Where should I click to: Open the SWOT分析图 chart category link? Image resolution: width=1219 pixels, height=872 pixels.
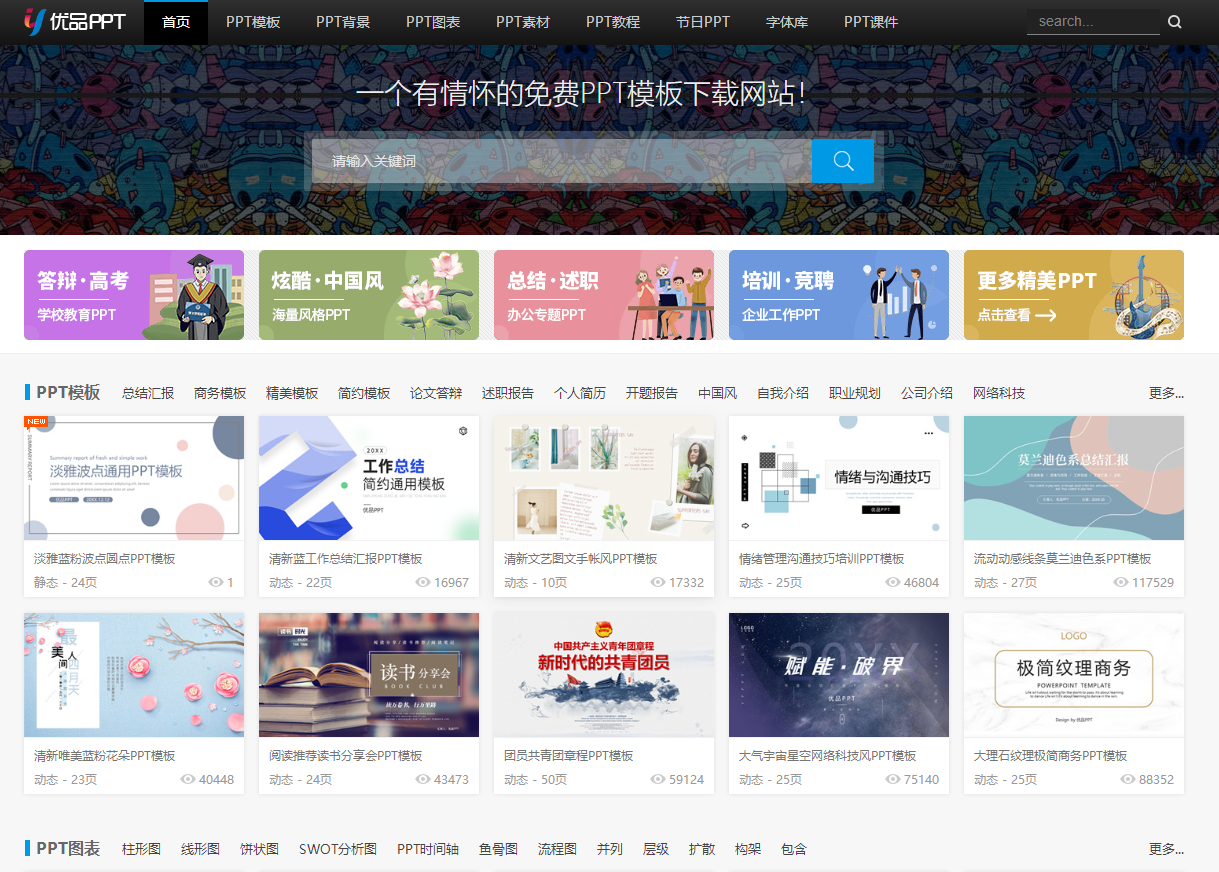click(337, 849)
